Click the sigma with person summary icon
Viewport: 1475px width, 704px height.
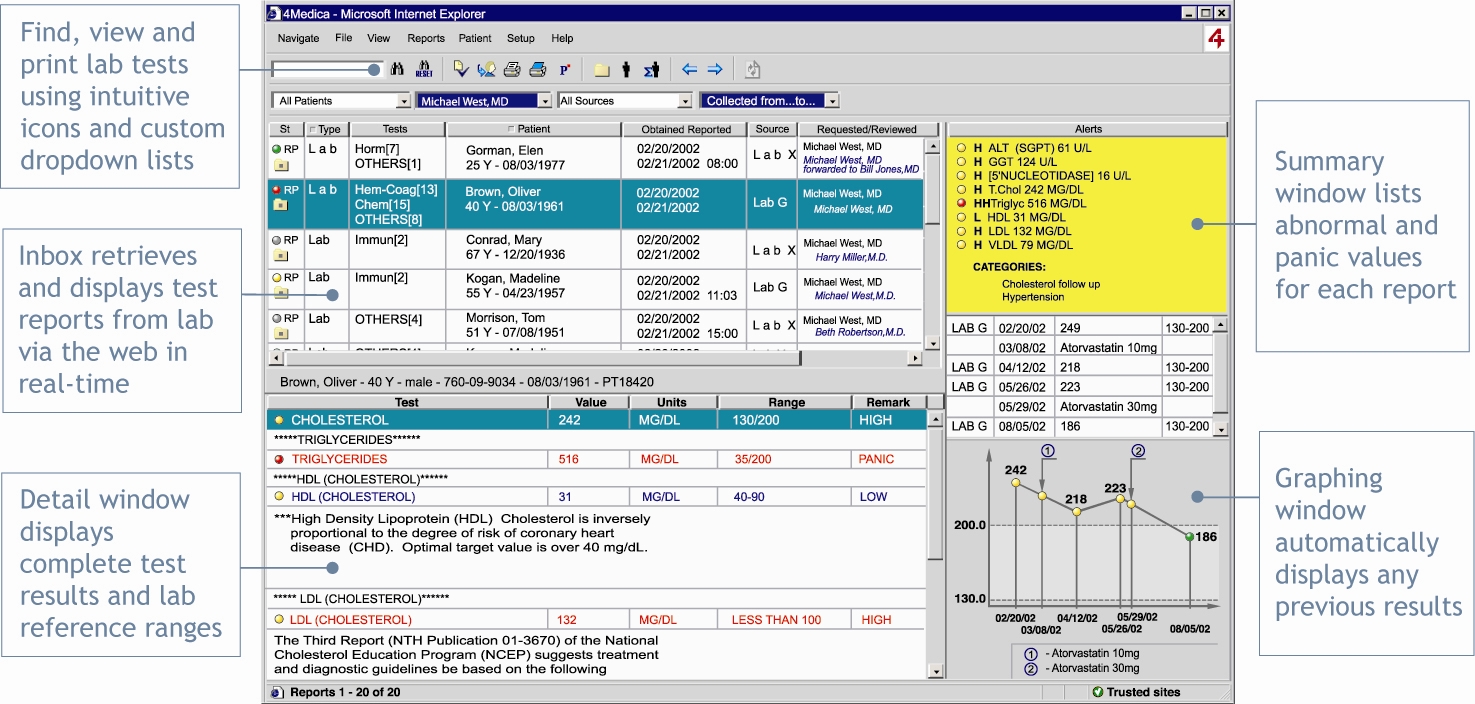tap(651, 70)
